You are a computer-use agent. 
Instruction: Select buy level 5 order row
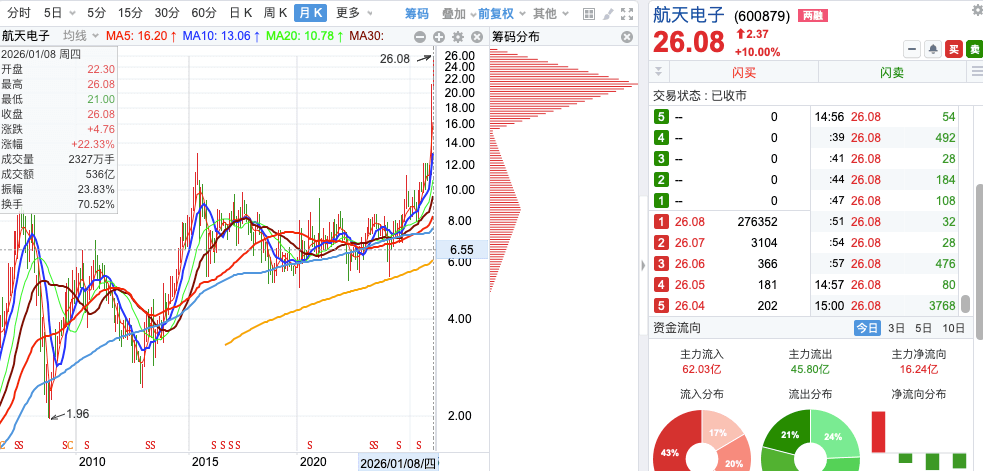click(x=729, y=306)
